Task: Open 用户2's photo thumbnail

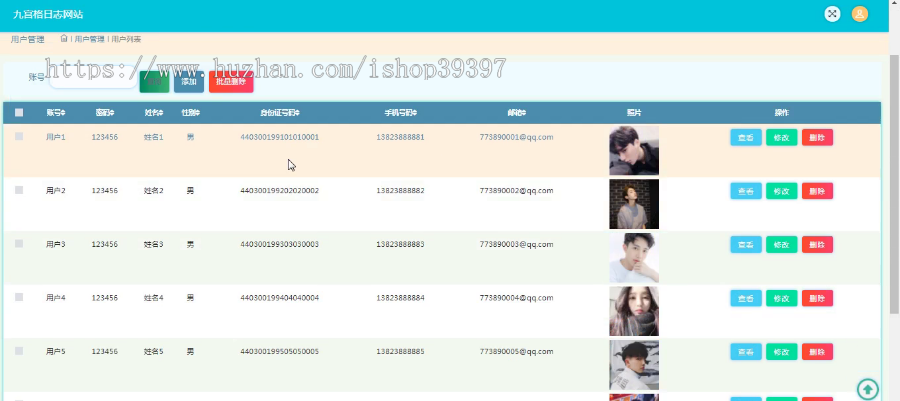Action: click(x=634, y=204)
